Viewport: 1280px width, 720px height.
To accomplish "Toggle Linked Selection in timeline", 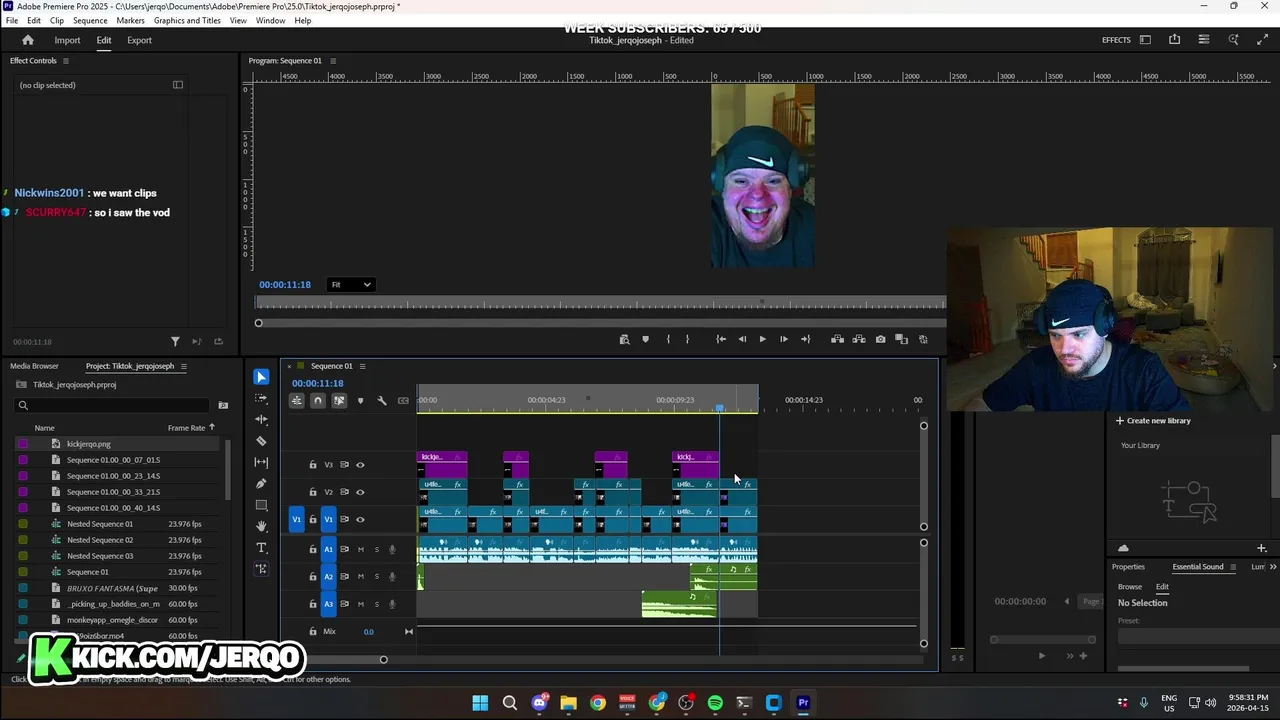I will click(339, 401).
